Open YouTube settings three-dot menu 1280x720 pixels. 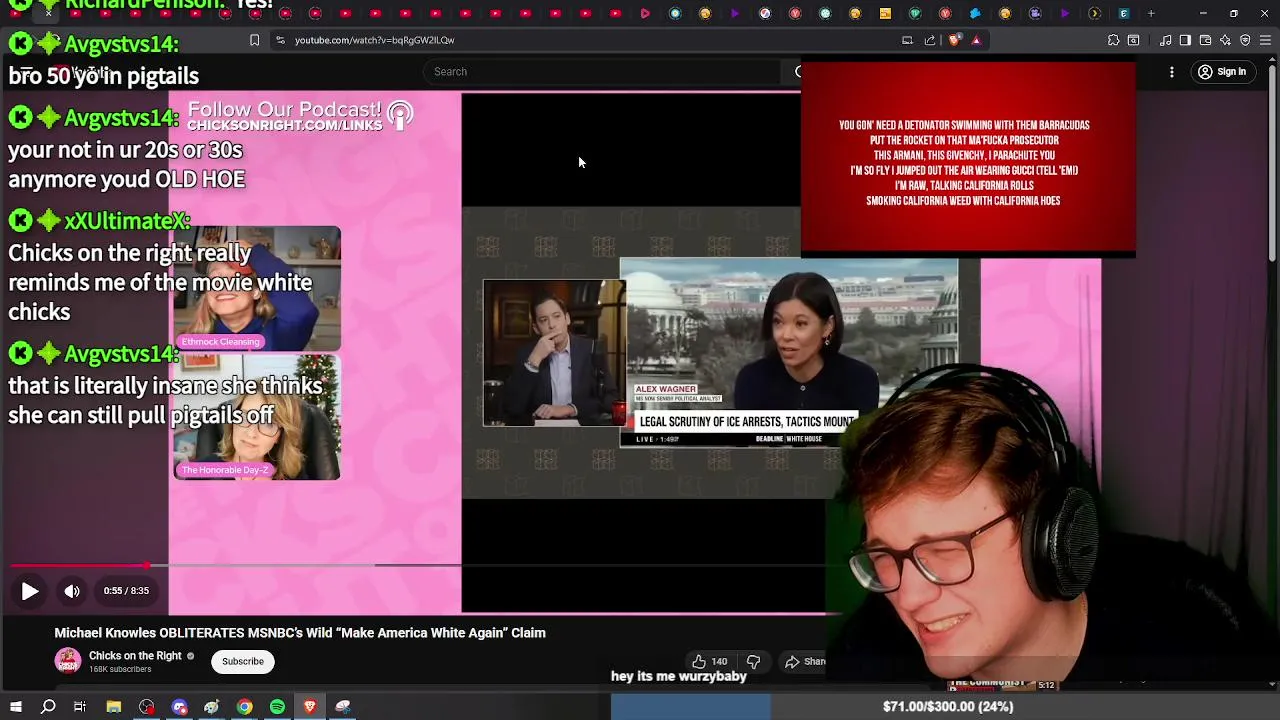[x=1172, y=72]
